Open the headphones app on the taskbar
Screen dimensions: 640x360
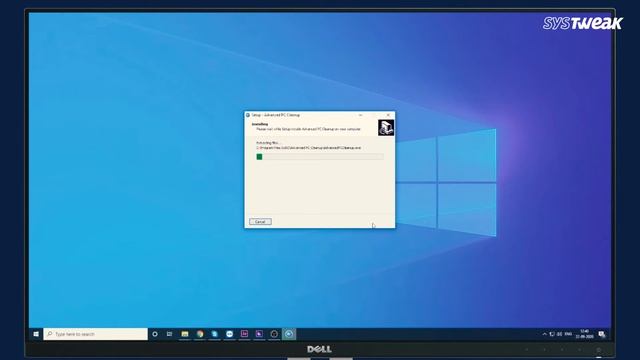pos(274,334)
